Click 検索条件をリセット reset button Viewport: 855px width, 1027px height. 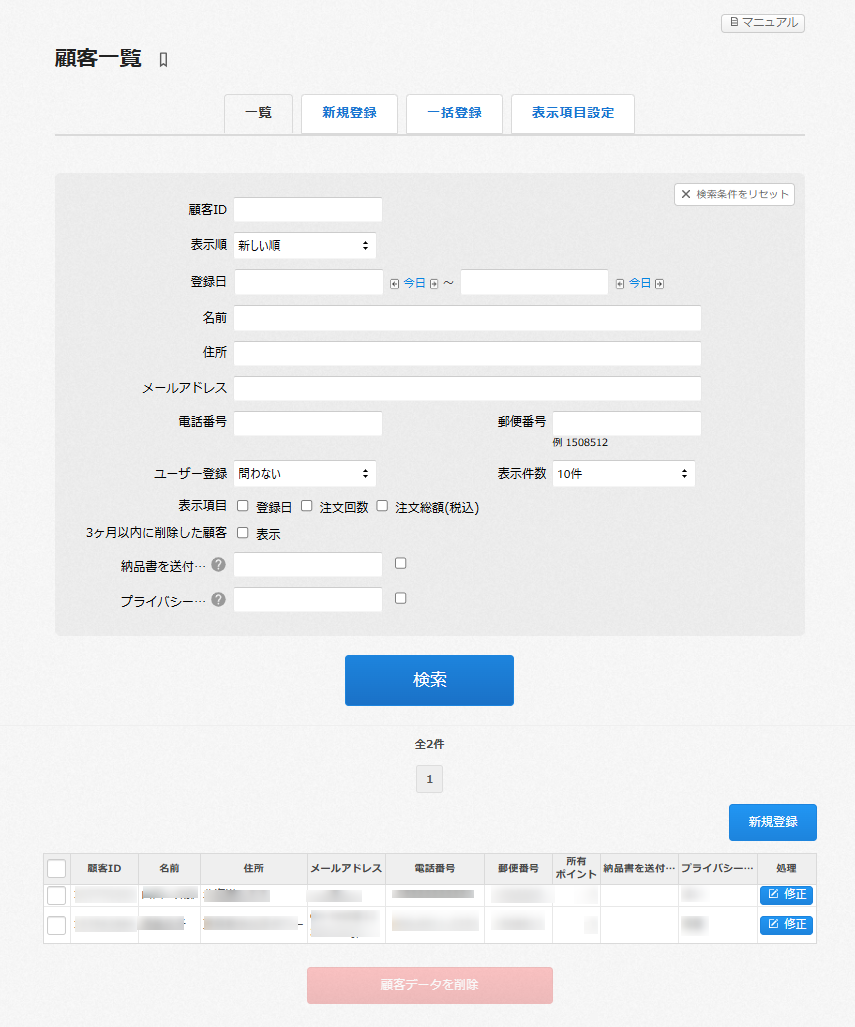click(x=734, y=194)
